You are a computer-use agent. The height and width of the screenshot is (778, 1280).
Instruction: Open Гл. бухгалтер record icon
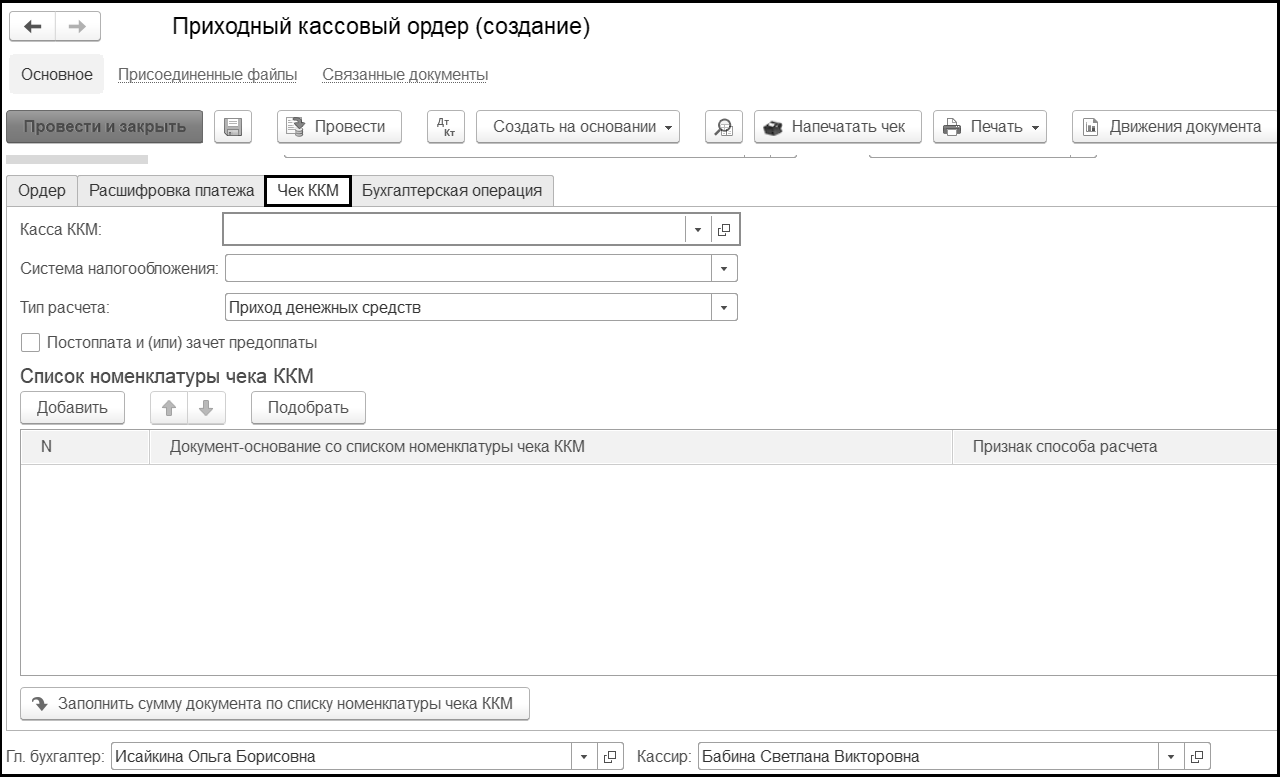click(x=611, y=757)
